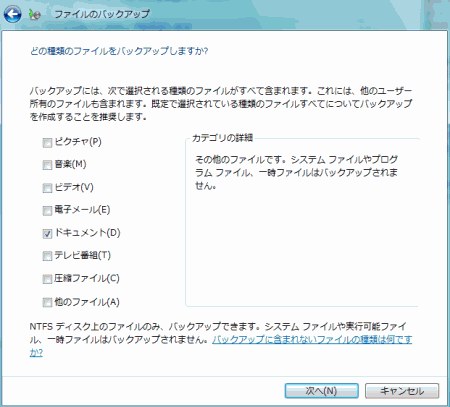Check the 圧縮ファイル(C) checkbox
This screenshot has height=407, width=450.
coord(47,279)
